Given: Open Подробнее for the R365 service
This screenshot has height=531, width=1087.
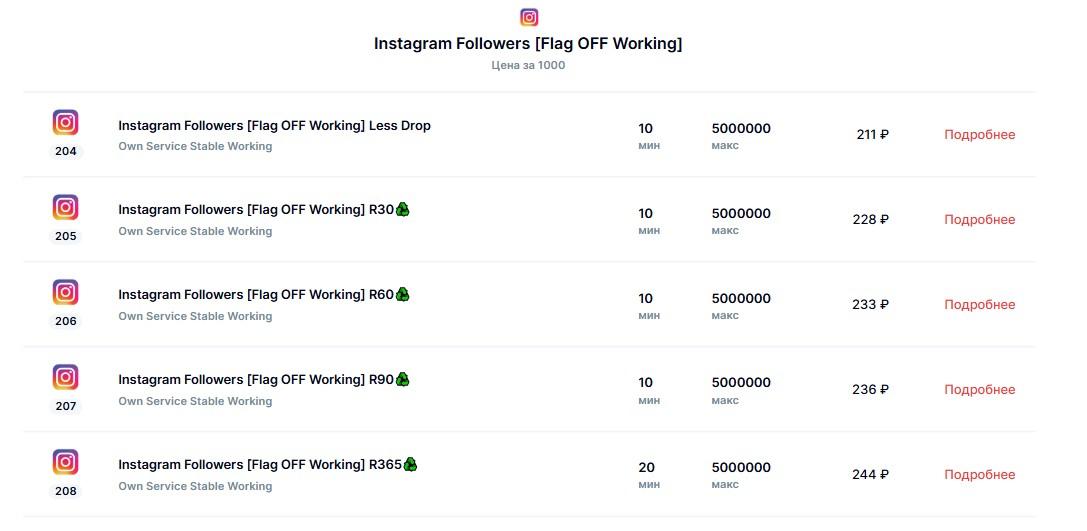Looking at the screenshot, I should 980,475.
